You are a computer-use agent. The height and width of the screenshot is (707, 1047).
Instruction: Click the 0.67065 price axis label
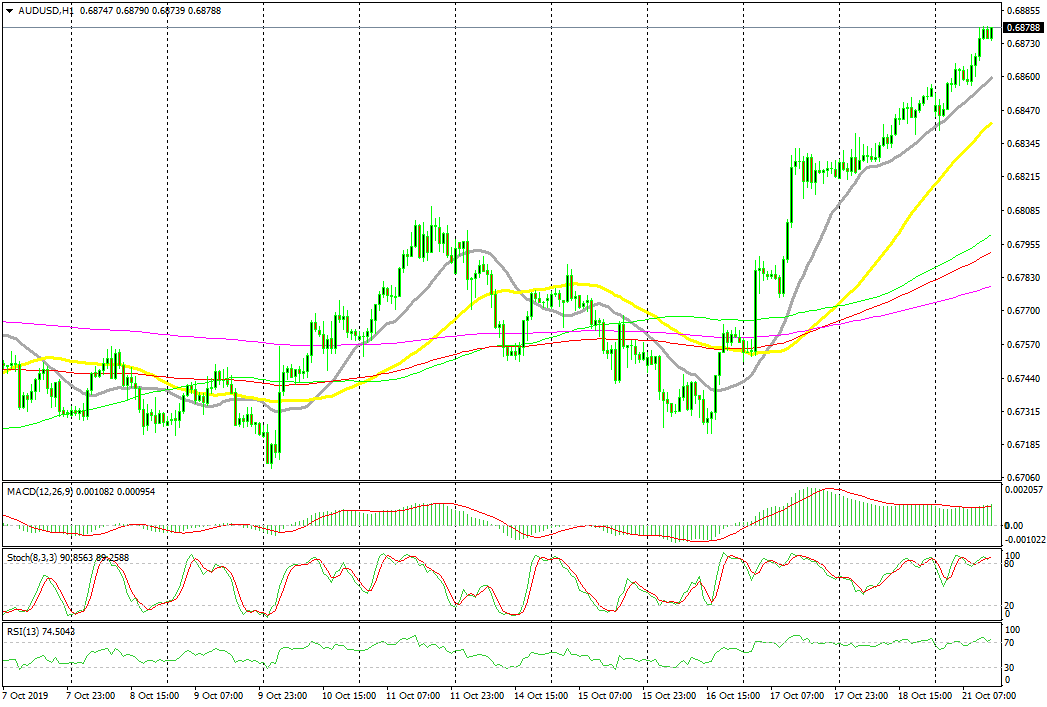point(1022,478)
